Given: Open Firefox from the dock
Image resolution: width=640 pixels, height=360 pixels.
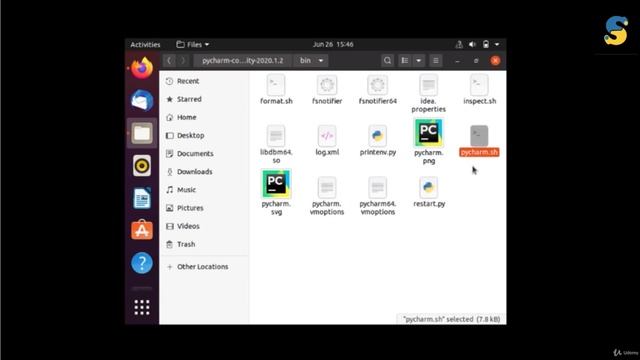Looking at the screenshot, I should pos(142,68).
